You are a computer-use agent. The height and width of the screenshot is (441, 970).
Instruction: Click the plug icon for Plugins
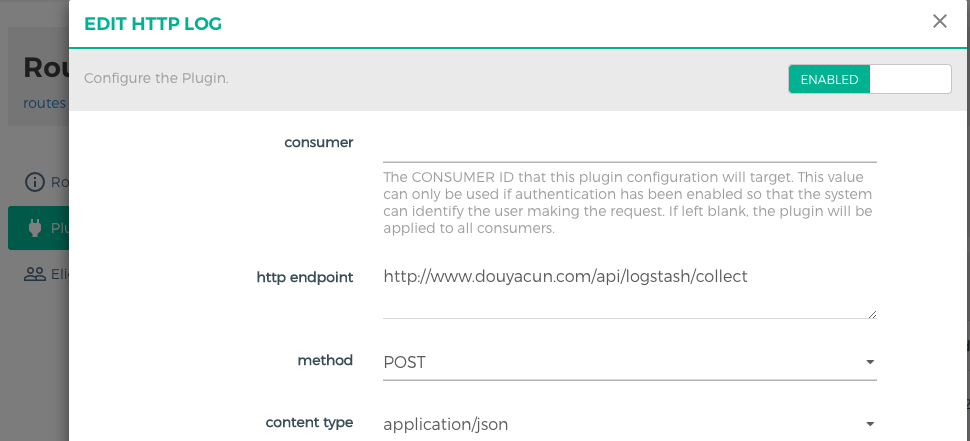point(35,228)
